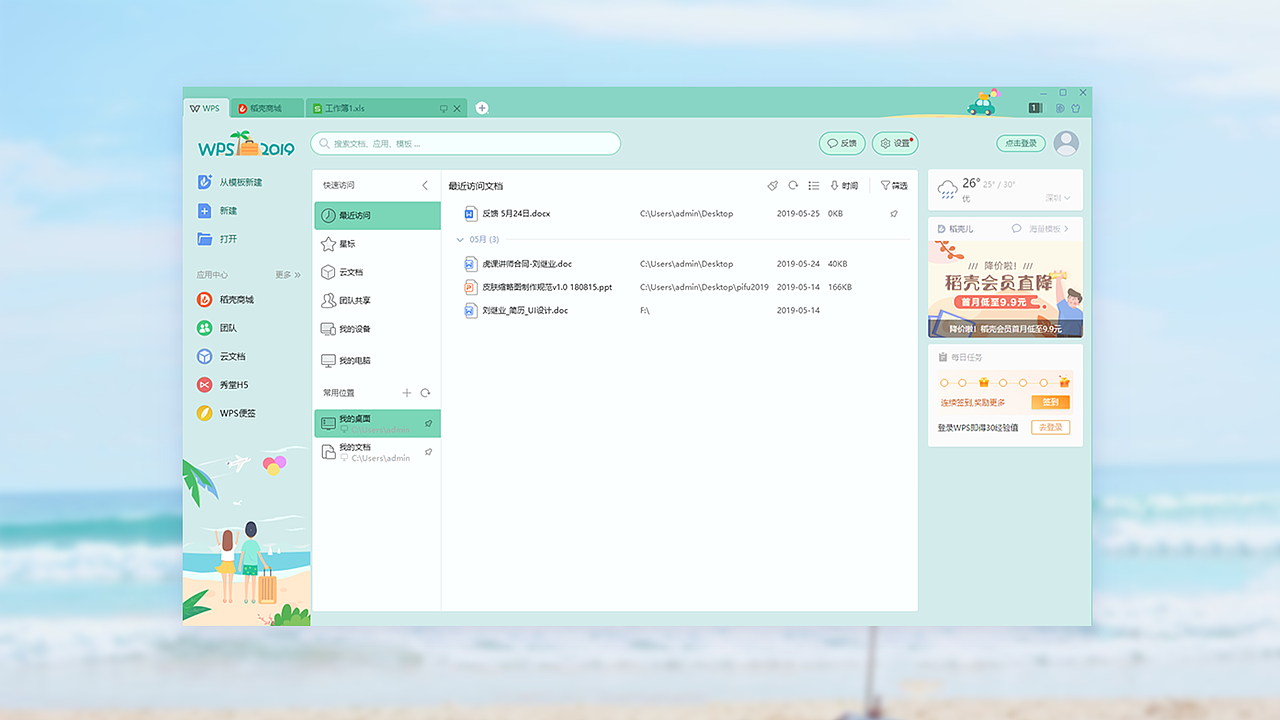Add a common location with plus icon
The image size is (1280, 720).
(x=407, y=393)
